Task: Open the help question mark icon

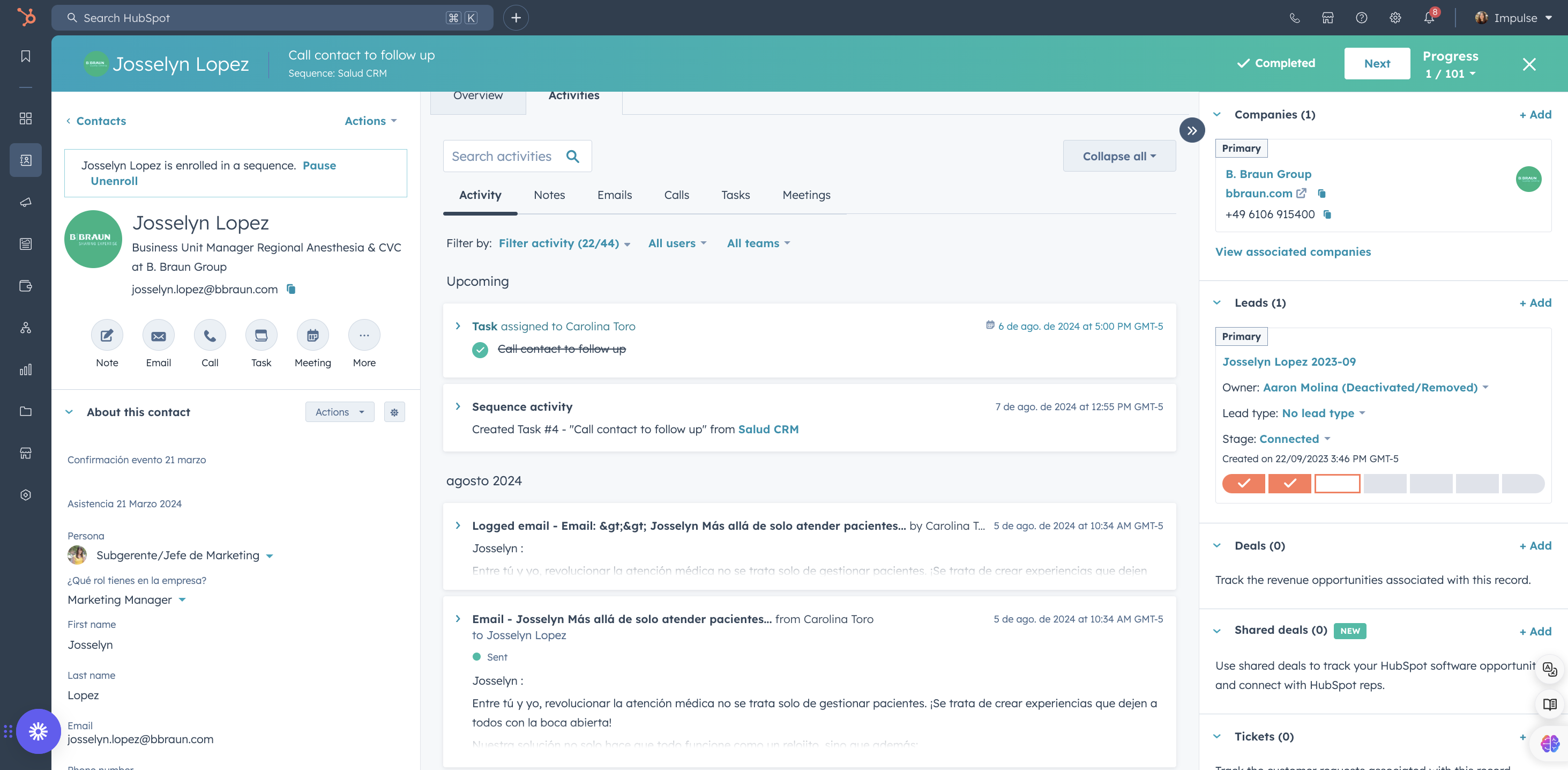Action: click(x=1362, y=18)
